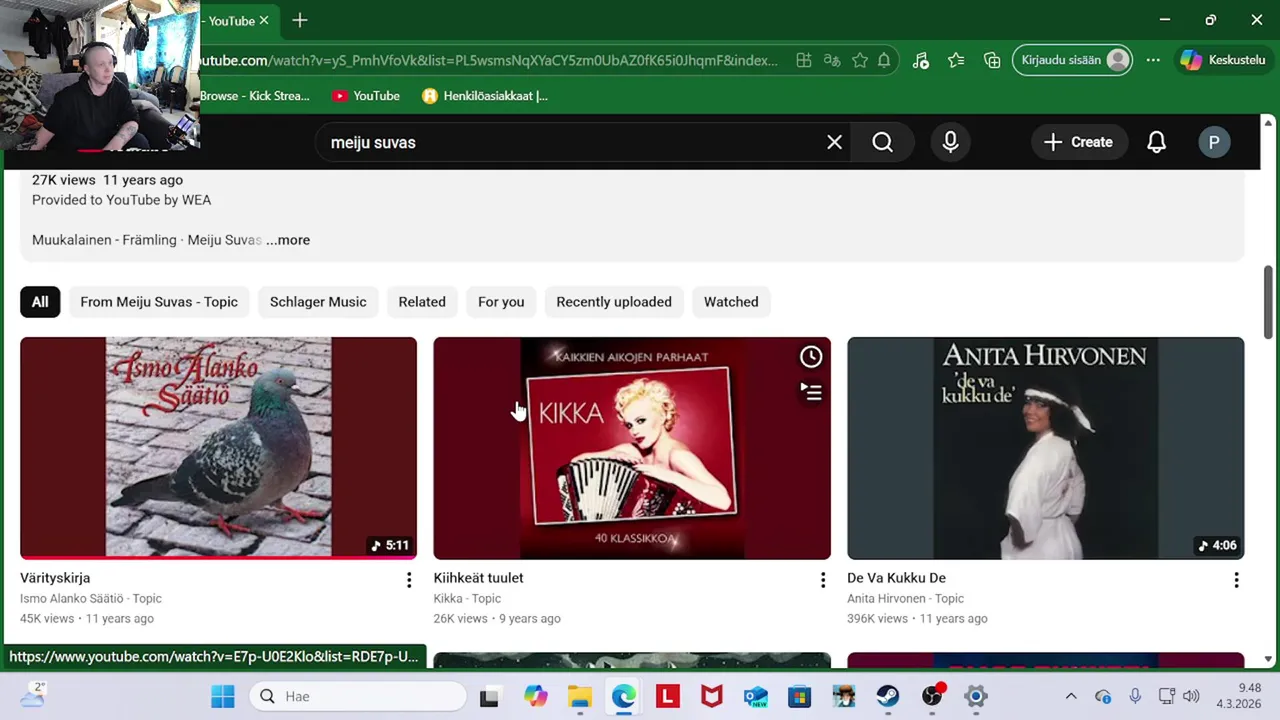Screen dimensions: 1280x720
Task: Open YouTube notifications bell
Action: tap(1156, 142)
